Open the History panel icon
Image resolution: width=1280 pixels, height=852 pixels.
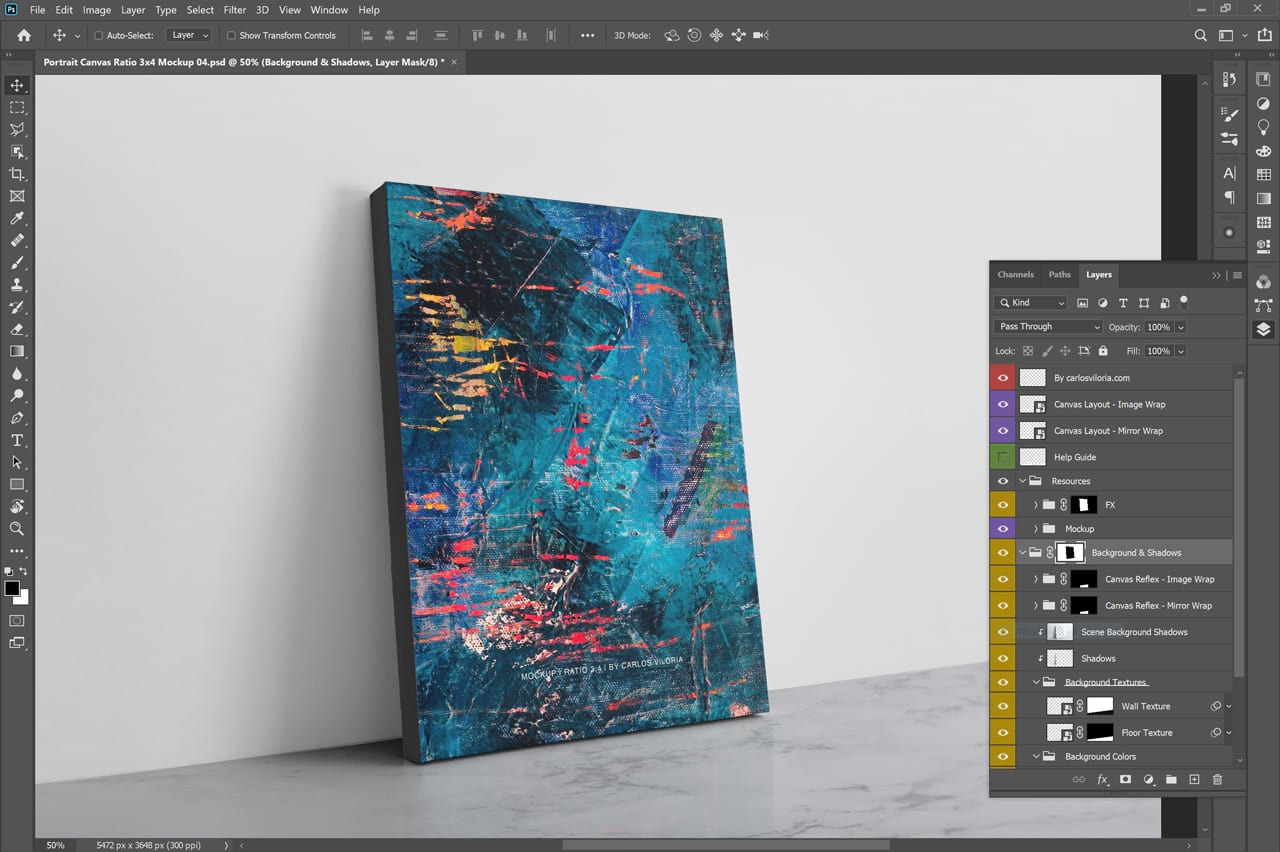coord(1229,80)
